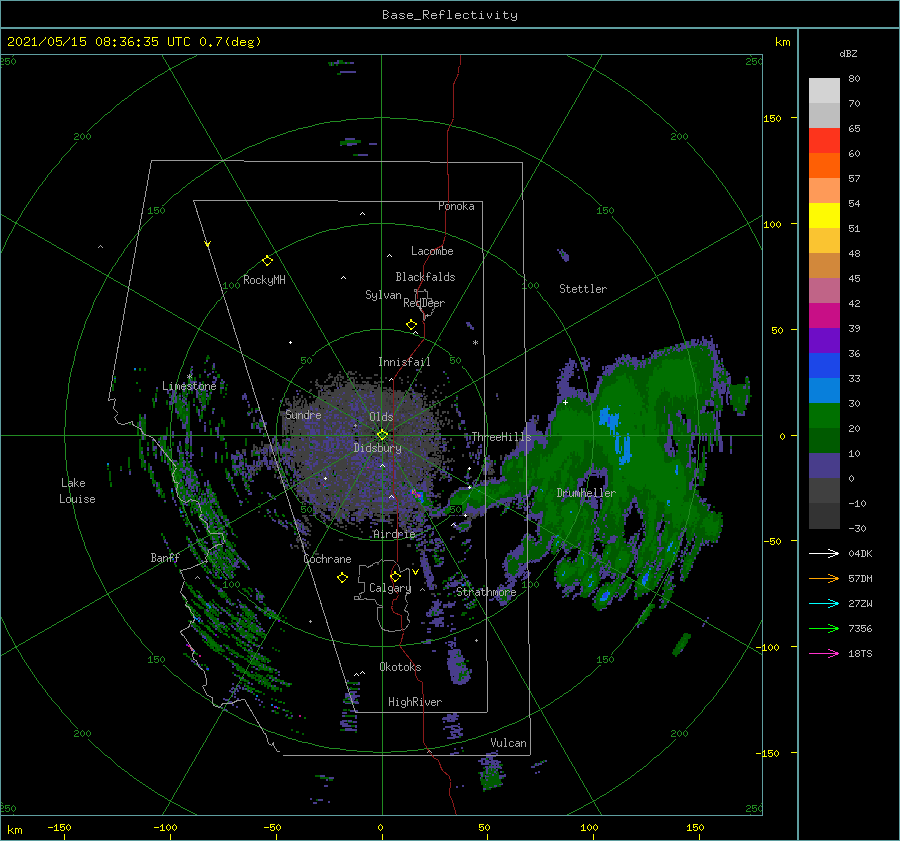Select the yellow radar-site diamond between Olds and Didsbury
900x841 pixels.
(382, 435)
